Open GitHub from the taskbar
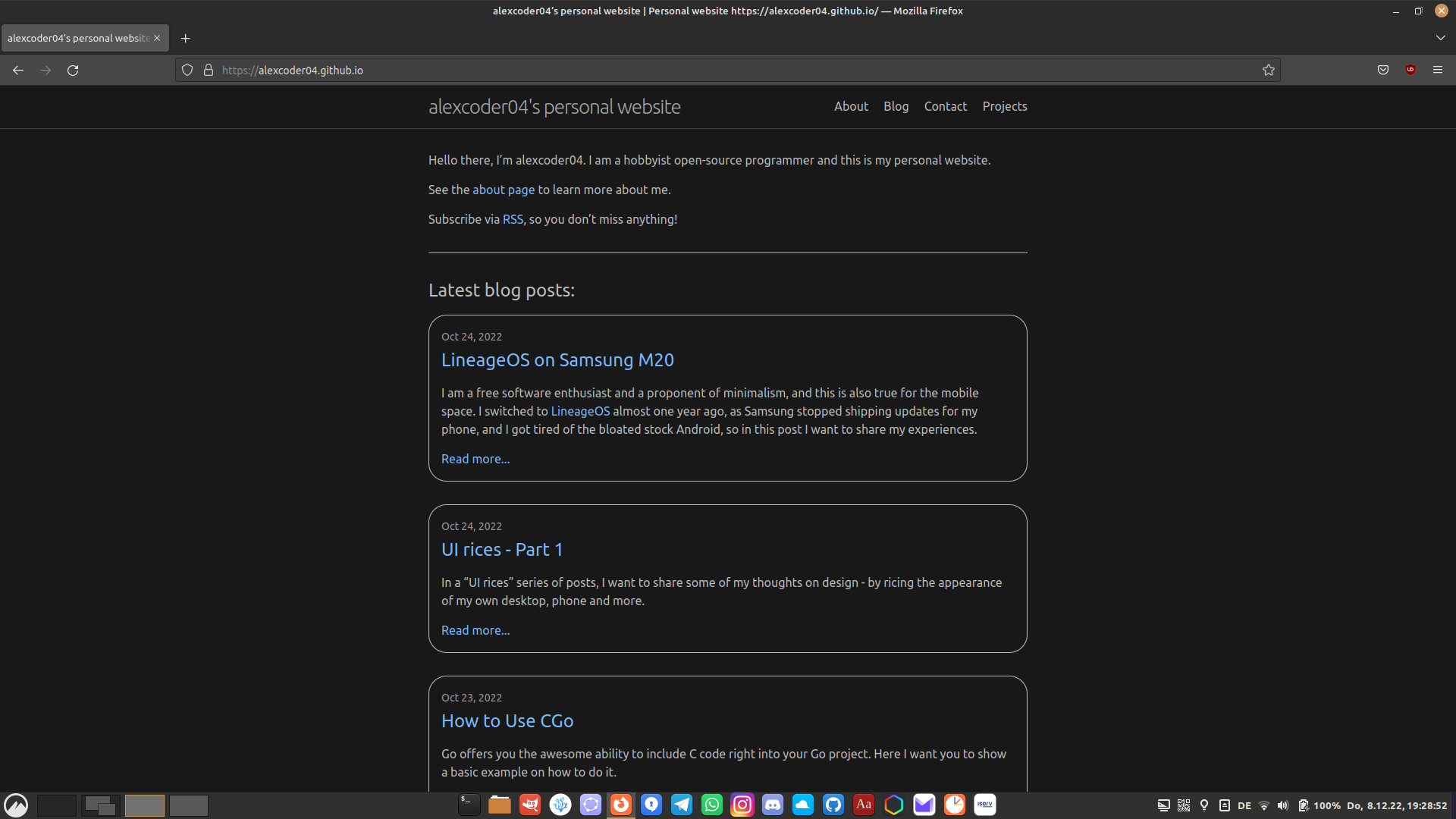 [833, 805]
